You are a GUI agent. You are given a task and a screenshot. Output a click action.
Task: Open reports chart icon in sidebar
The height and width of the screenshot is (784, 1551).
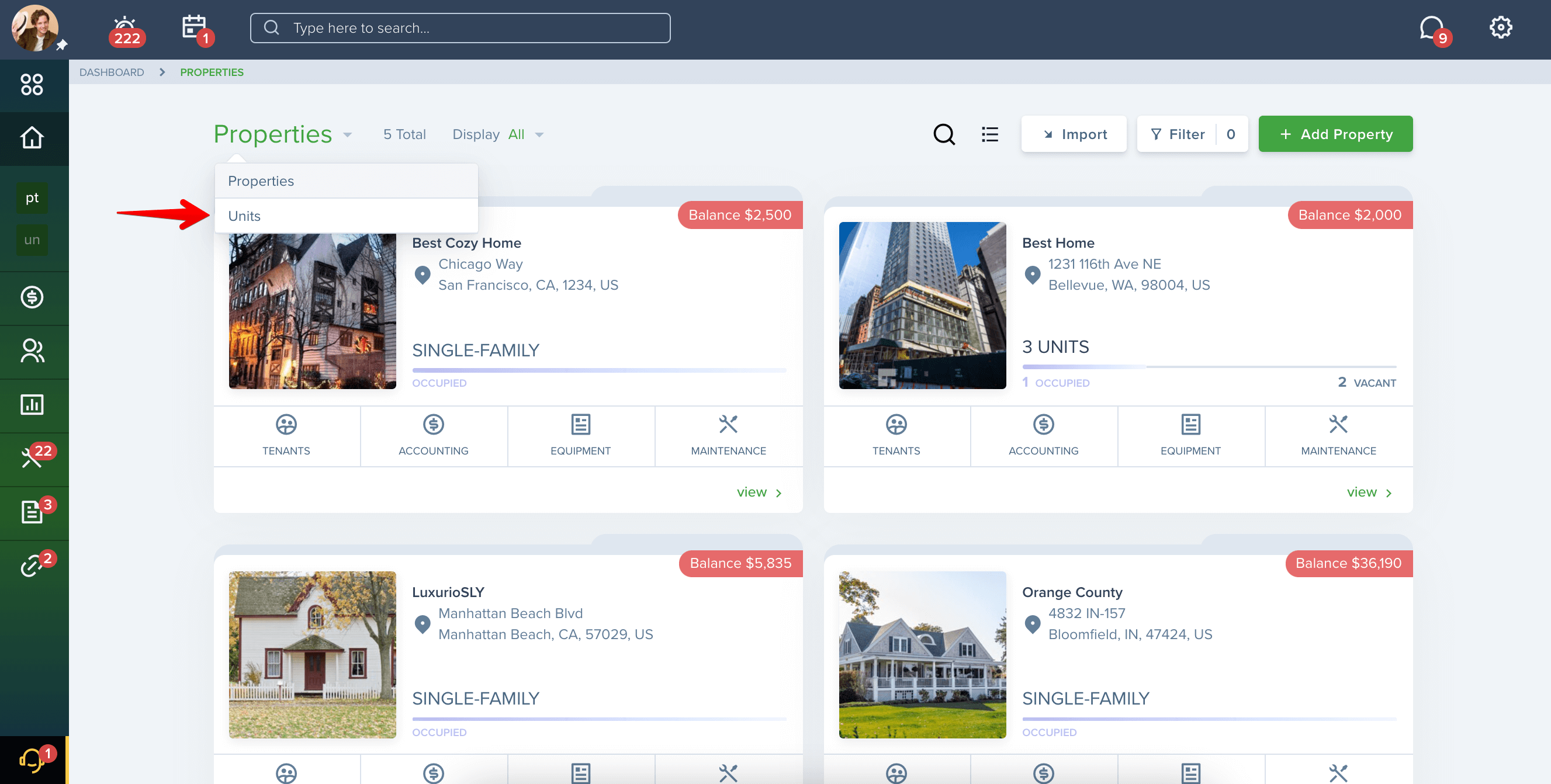pyautogui.click(x=32, y=404)
